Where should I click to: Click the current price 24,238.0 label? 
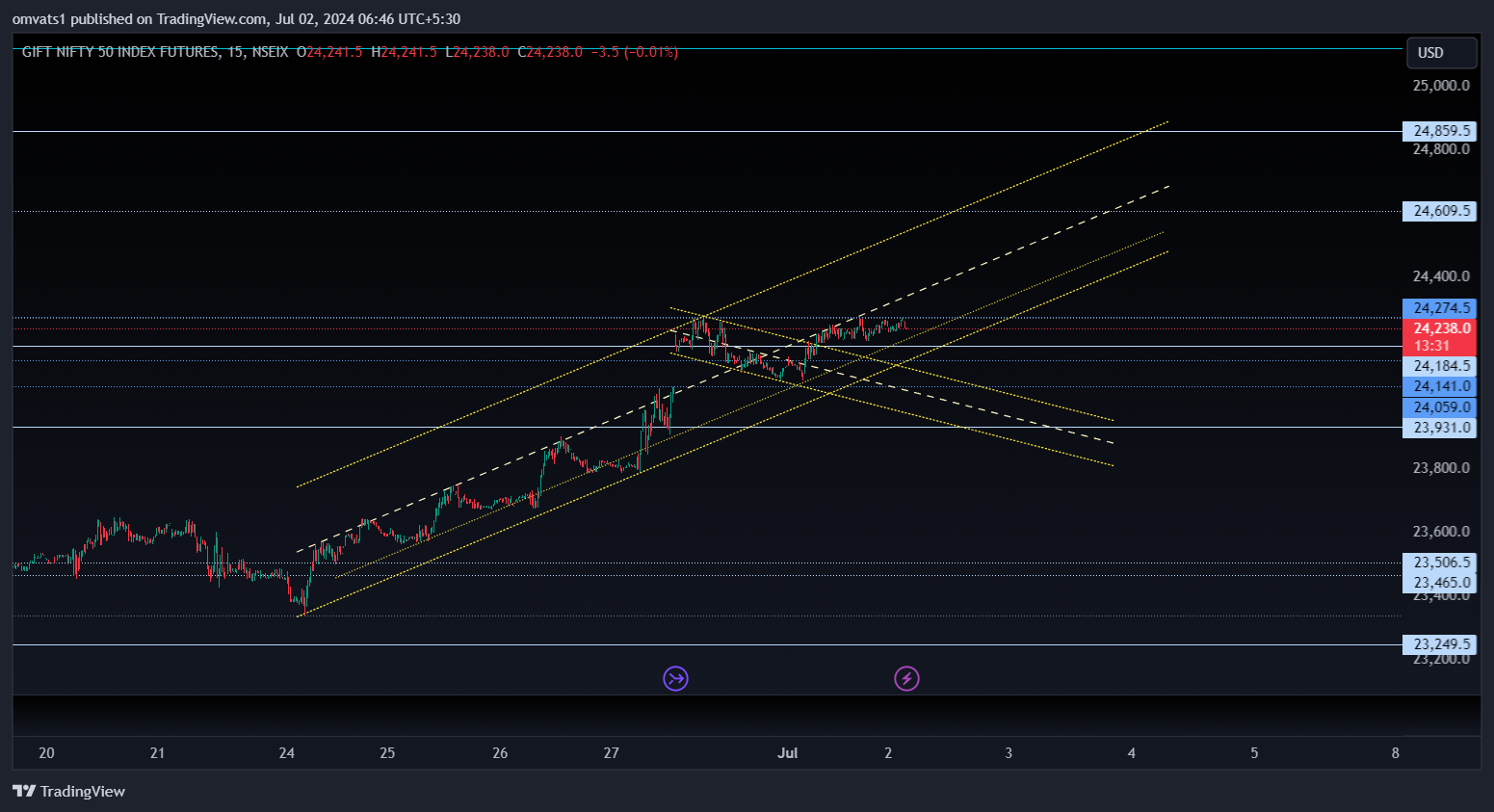[1440, 328]
